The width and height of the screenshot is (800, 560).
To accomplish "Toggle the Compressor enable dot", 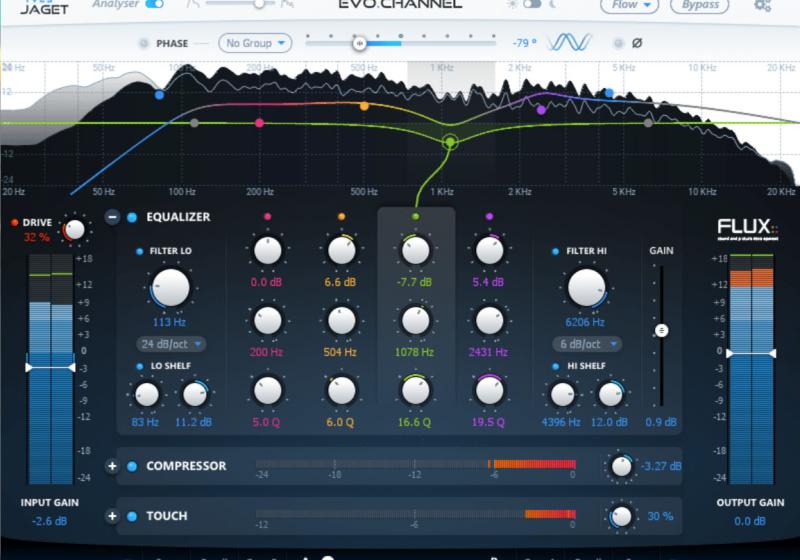I will click(x=132, y=466).
